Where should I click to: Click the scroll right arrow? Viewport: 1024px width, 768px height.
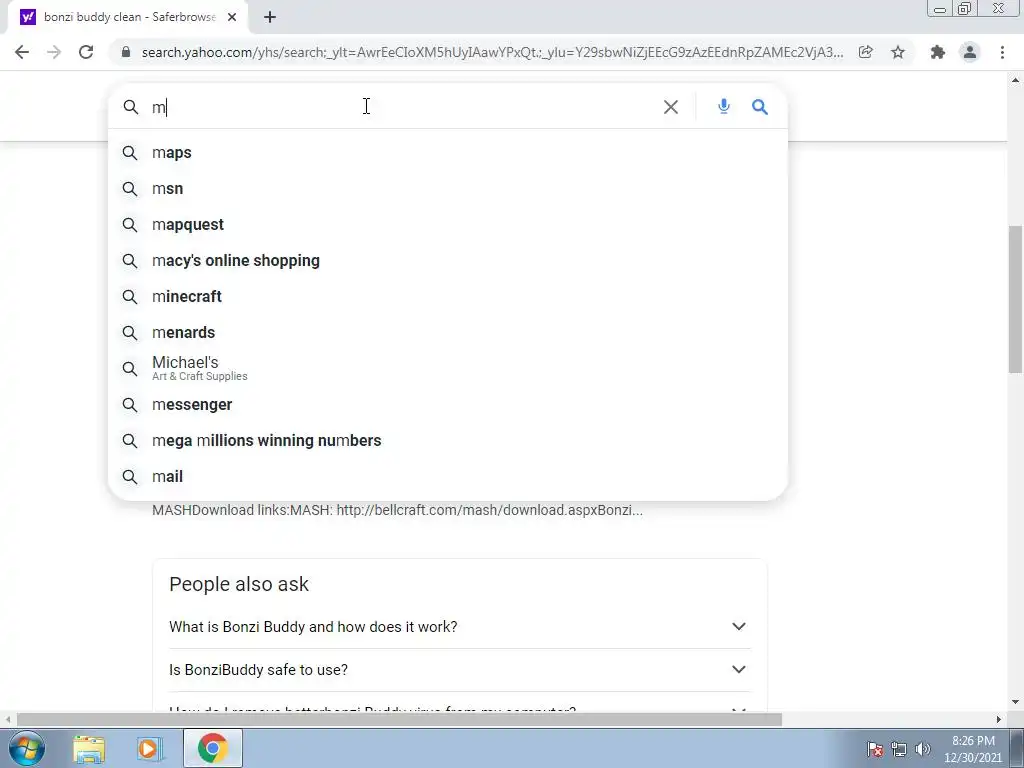click(x=999, y=720)
